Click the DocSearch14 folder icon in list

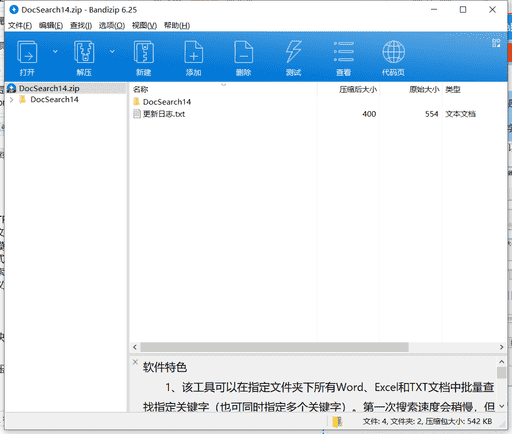[x=136, y=101]
